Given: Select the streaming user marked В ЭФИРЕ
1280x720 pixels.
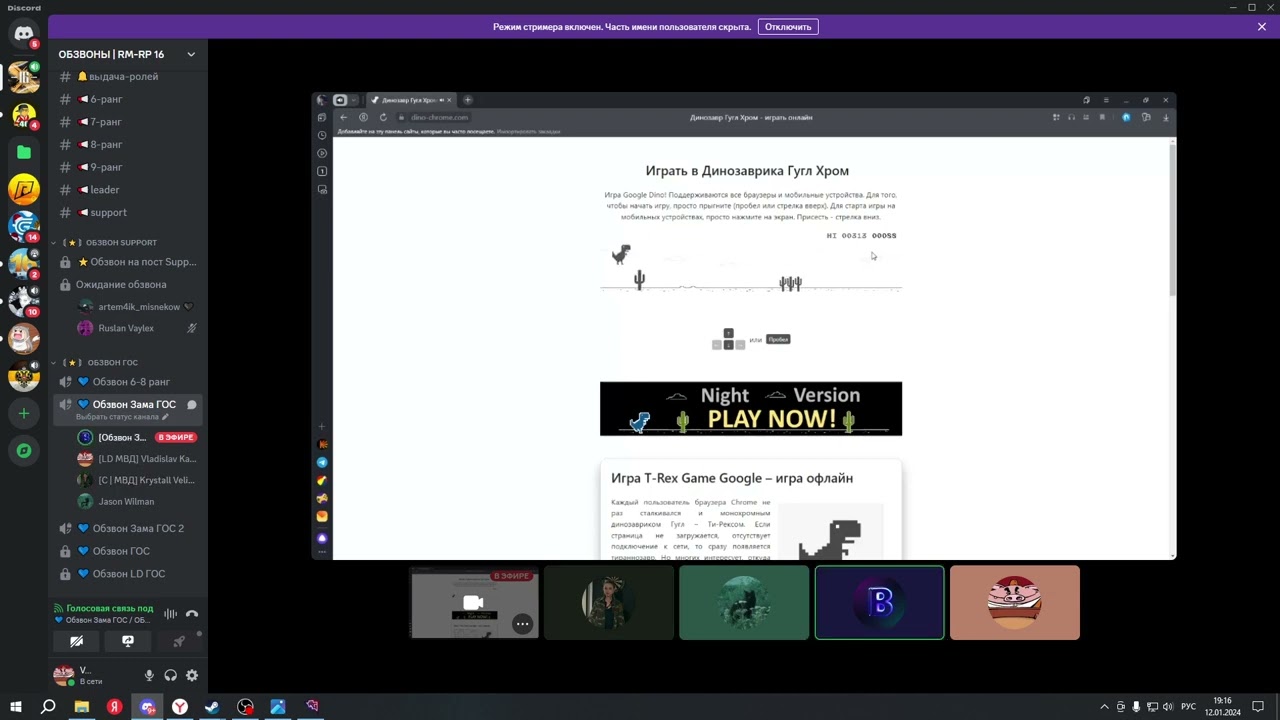Looking at the screenshot, I should [x=137, y=437].
